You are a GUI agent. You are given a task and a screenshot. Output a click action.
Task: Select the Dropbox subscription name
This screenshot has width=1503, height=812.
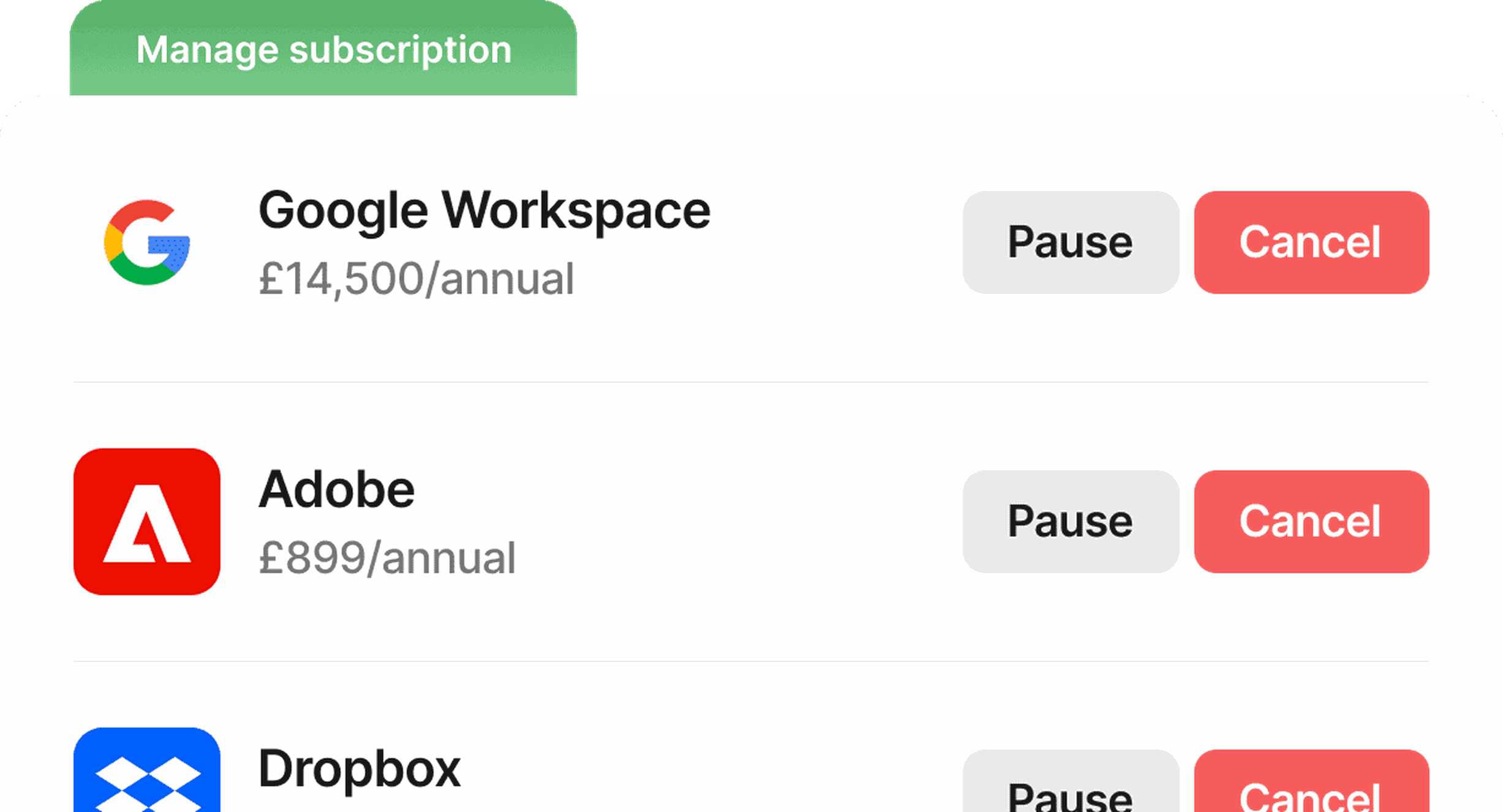pyautogui.click(x=360, y=770)
